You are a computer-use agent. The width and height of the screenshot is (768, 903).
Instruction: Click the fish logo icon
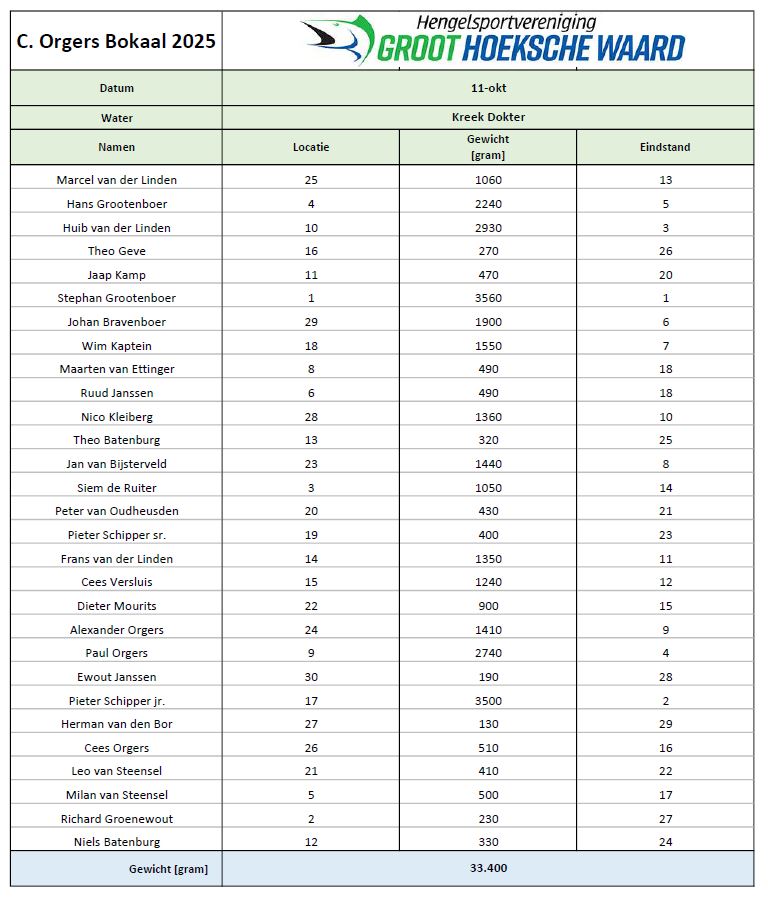pos(336,40)
